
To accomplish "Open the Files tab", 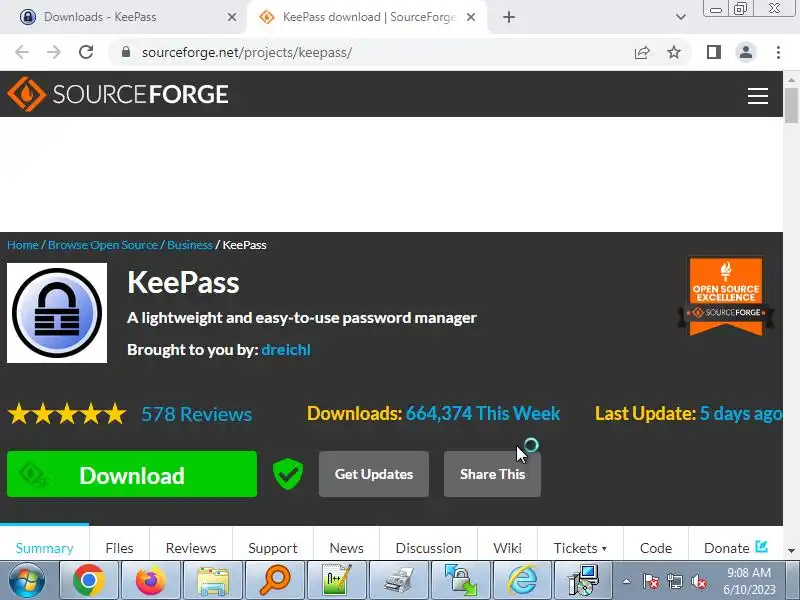I will coord(119,548).
